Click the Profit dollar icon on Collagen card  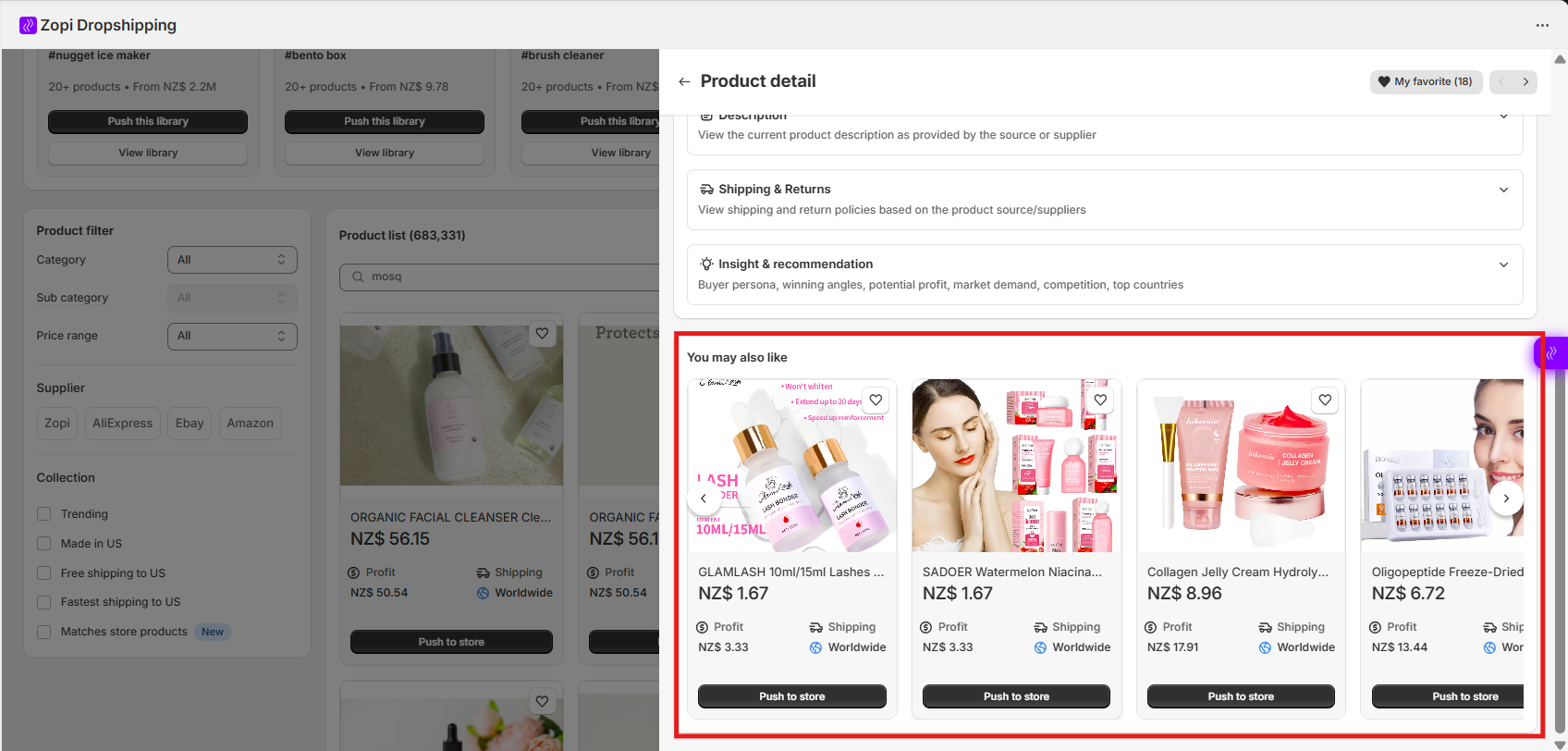pos(1151,627)
